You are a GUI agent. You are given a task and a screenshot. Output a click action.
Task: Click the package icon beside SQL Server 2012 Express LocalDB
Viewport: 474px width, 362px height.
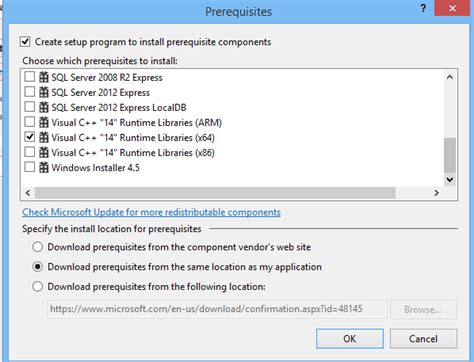tap(44, 107)
